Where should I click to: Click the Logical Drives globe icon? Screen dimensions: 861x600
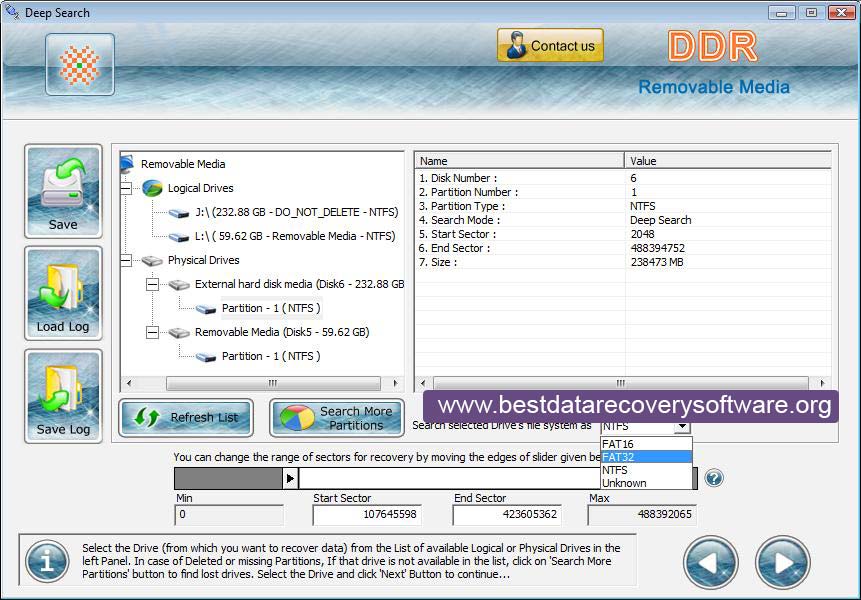click(152, 188)
